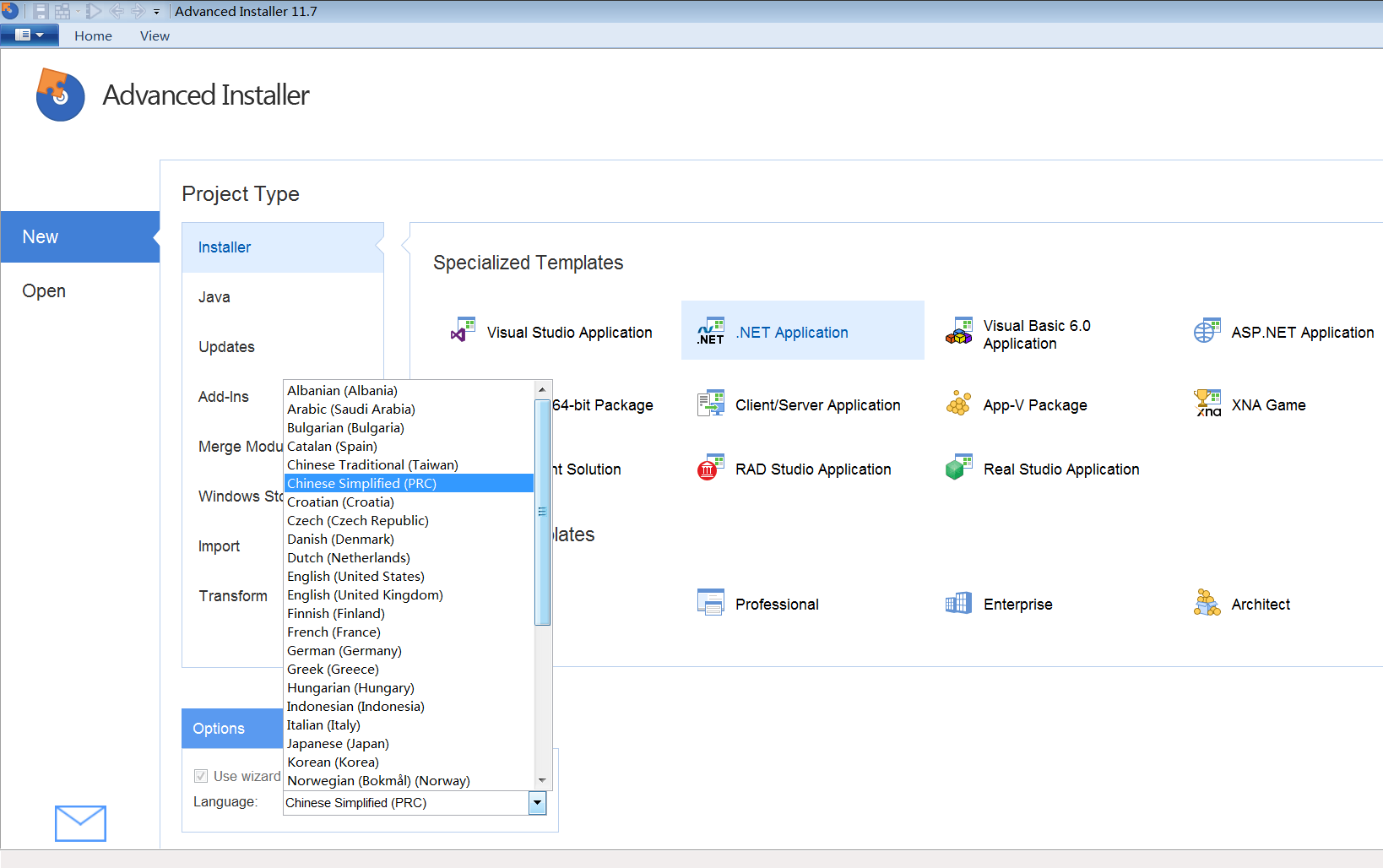Open the quick access toolbar customize arrow

click(x=156, y=12)
